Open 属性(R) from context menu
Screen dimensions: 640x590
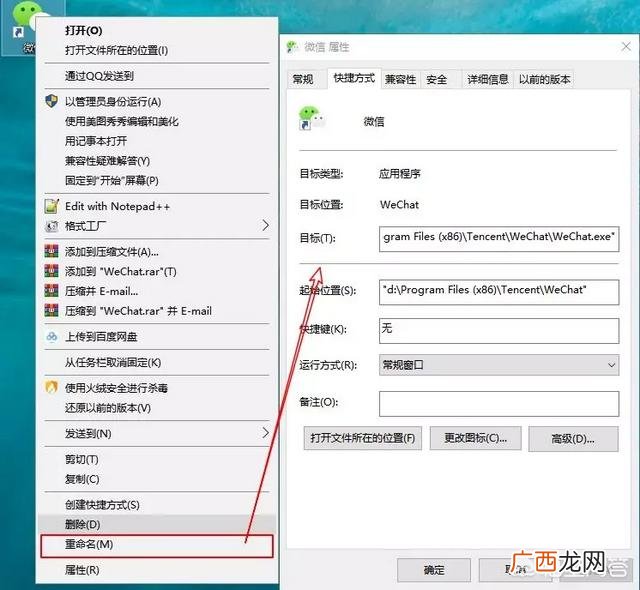pos(156,570)
